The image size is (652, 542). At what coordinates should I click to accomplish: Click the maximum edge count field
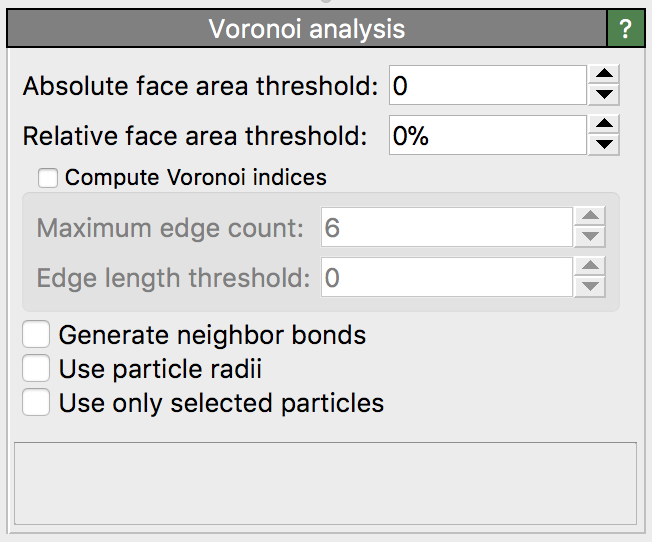click(446, 227)
